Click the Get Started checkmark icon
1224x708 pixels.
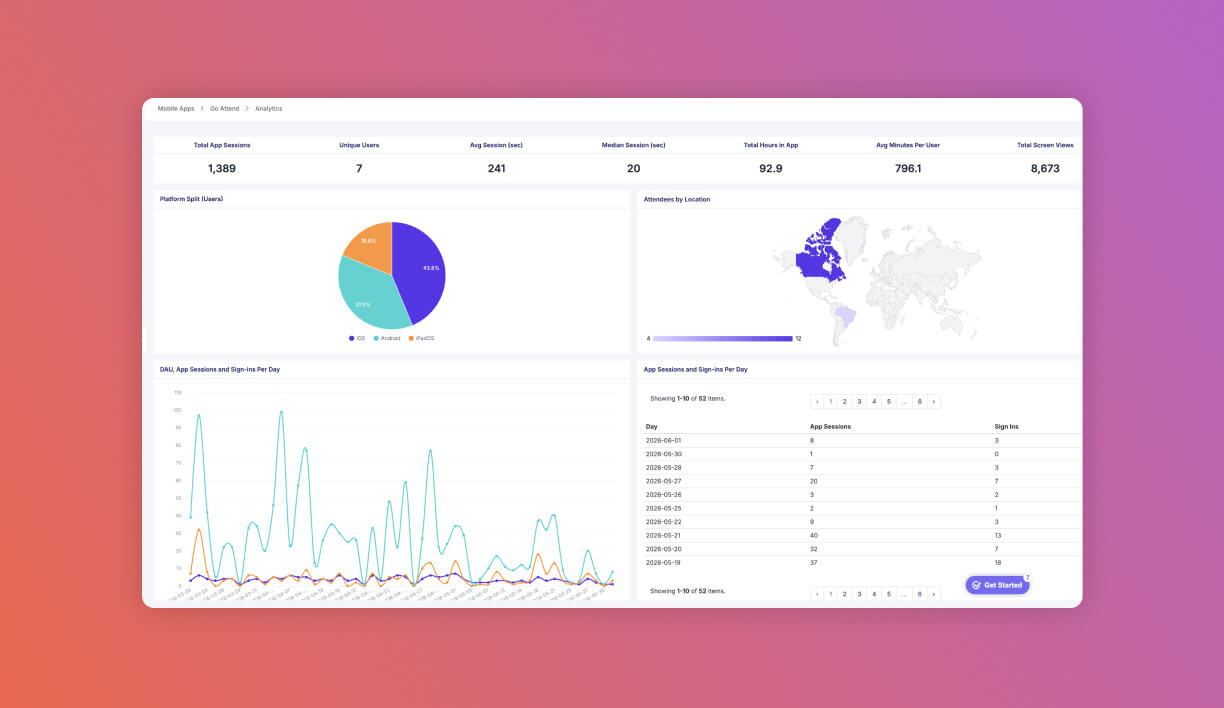(976, 585)
